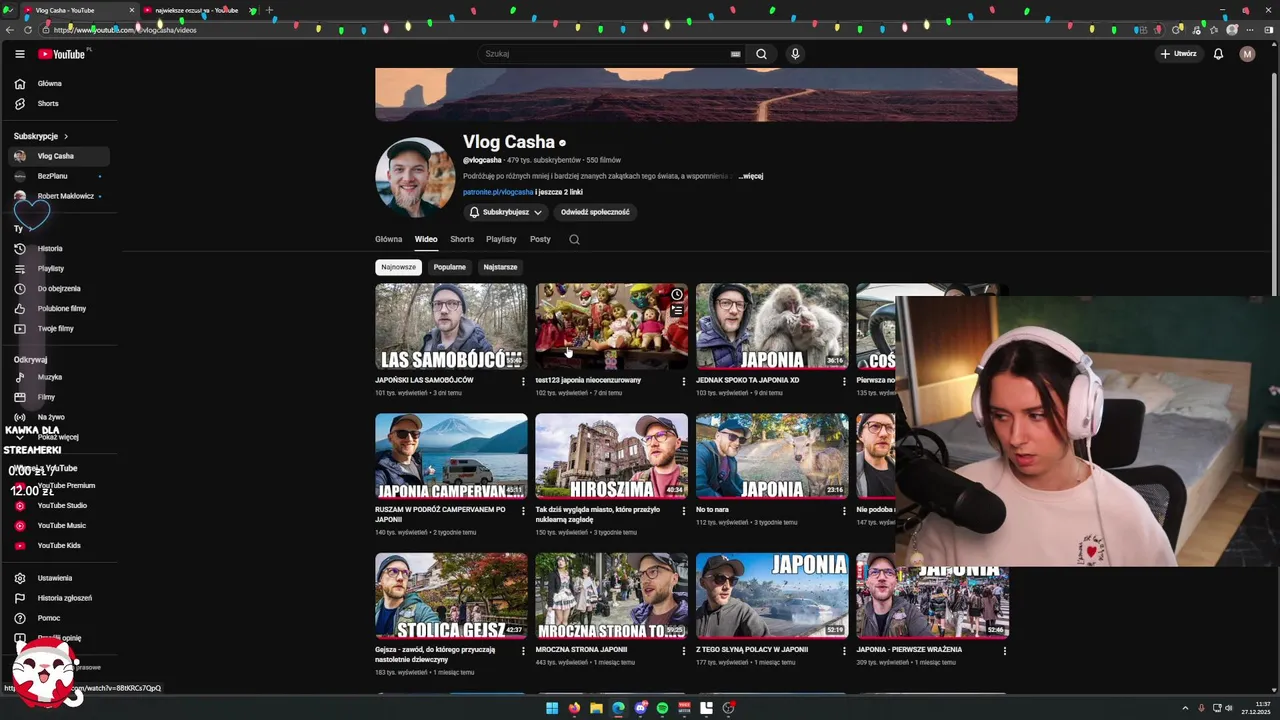
Task: Select the Najstarsze sort chip
Action: tap(500, 267)
